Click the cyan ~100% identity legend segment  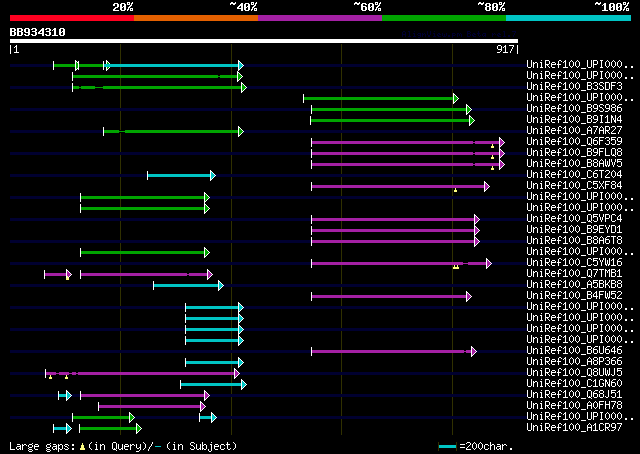tap(569, 18)
